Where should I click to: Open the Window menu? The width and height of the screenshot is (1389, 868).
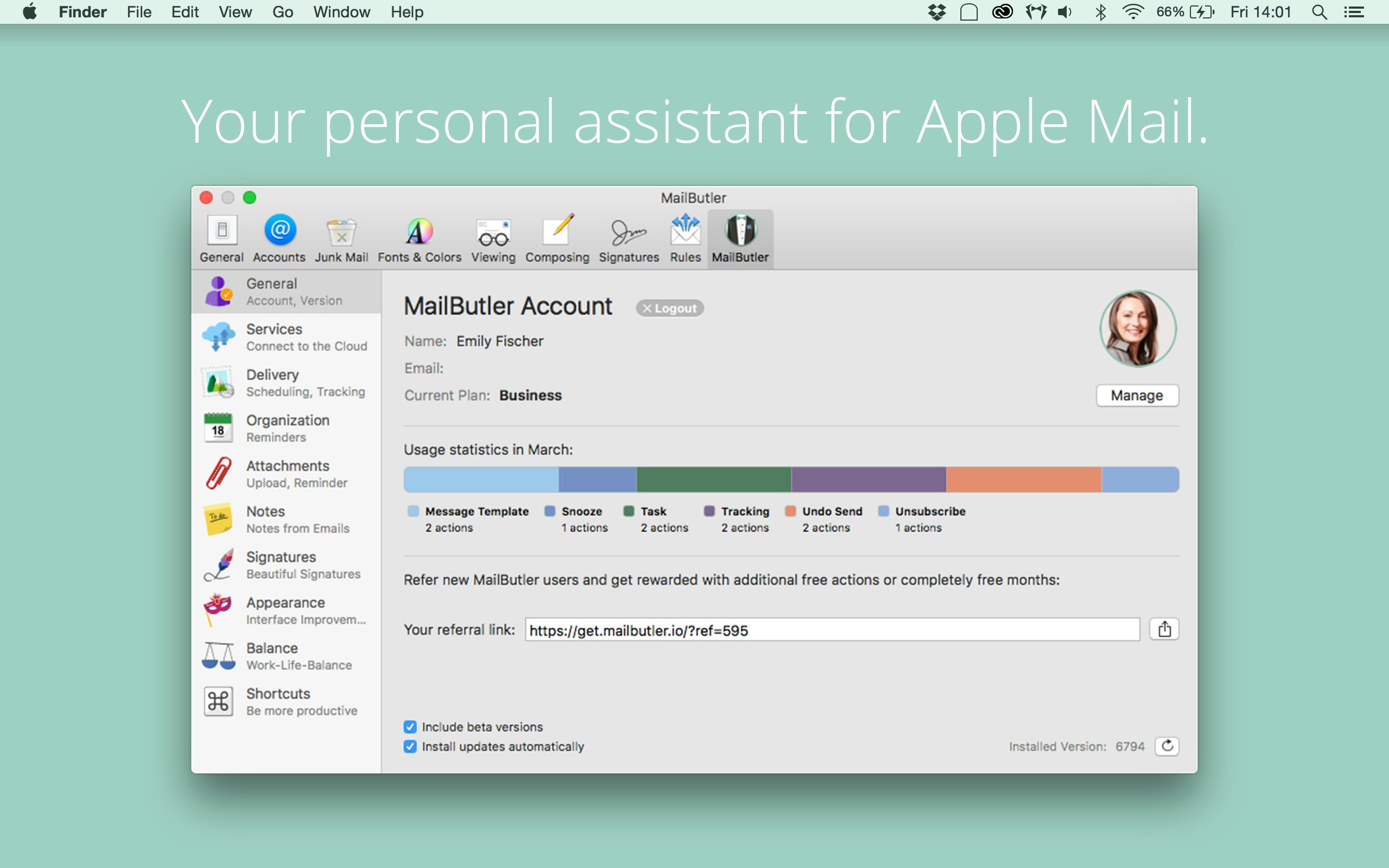341,12
